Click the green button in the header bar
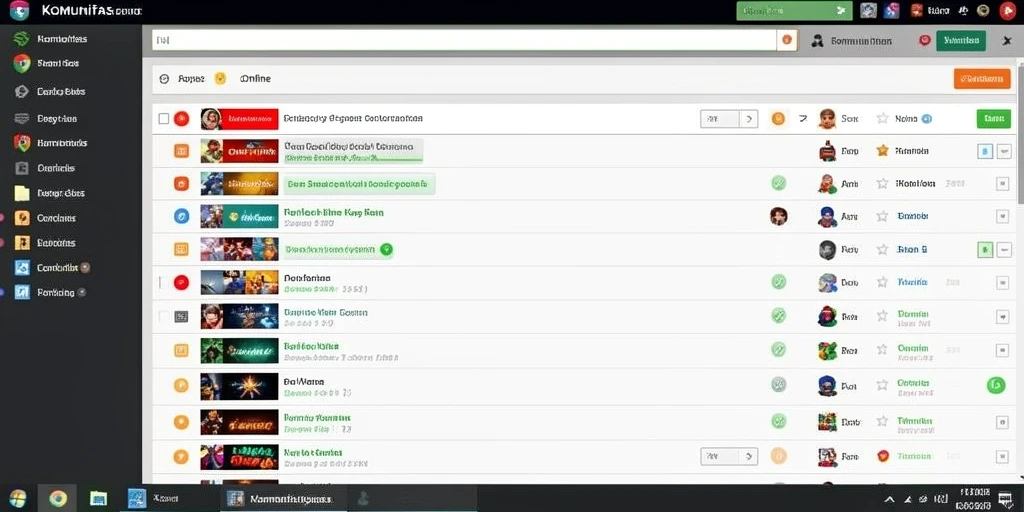The height and width of the screenshot is (512, 1024). pos(961,40)
